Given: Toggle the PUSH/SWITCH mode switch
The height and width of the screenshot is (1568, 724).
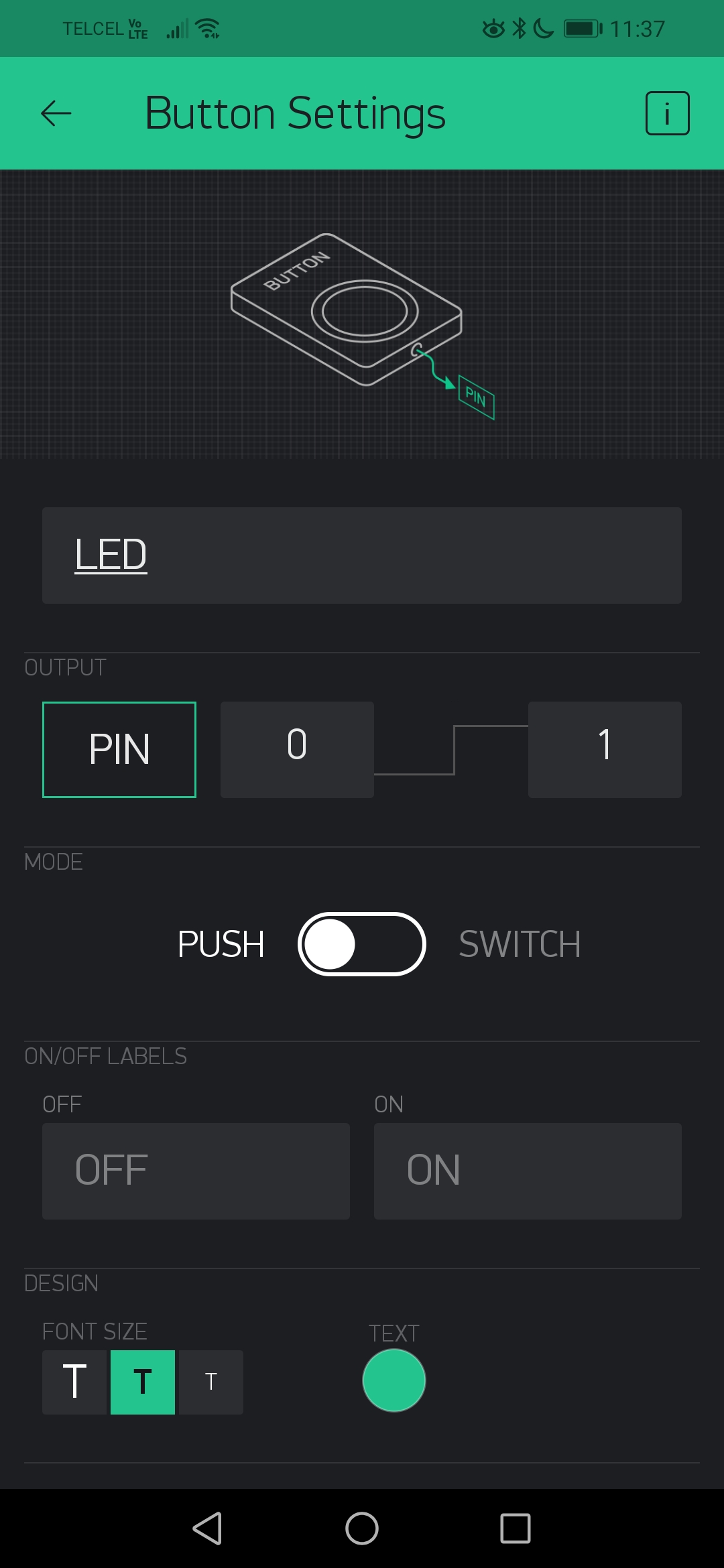Looking at the screenshot, I should point(362,944).
